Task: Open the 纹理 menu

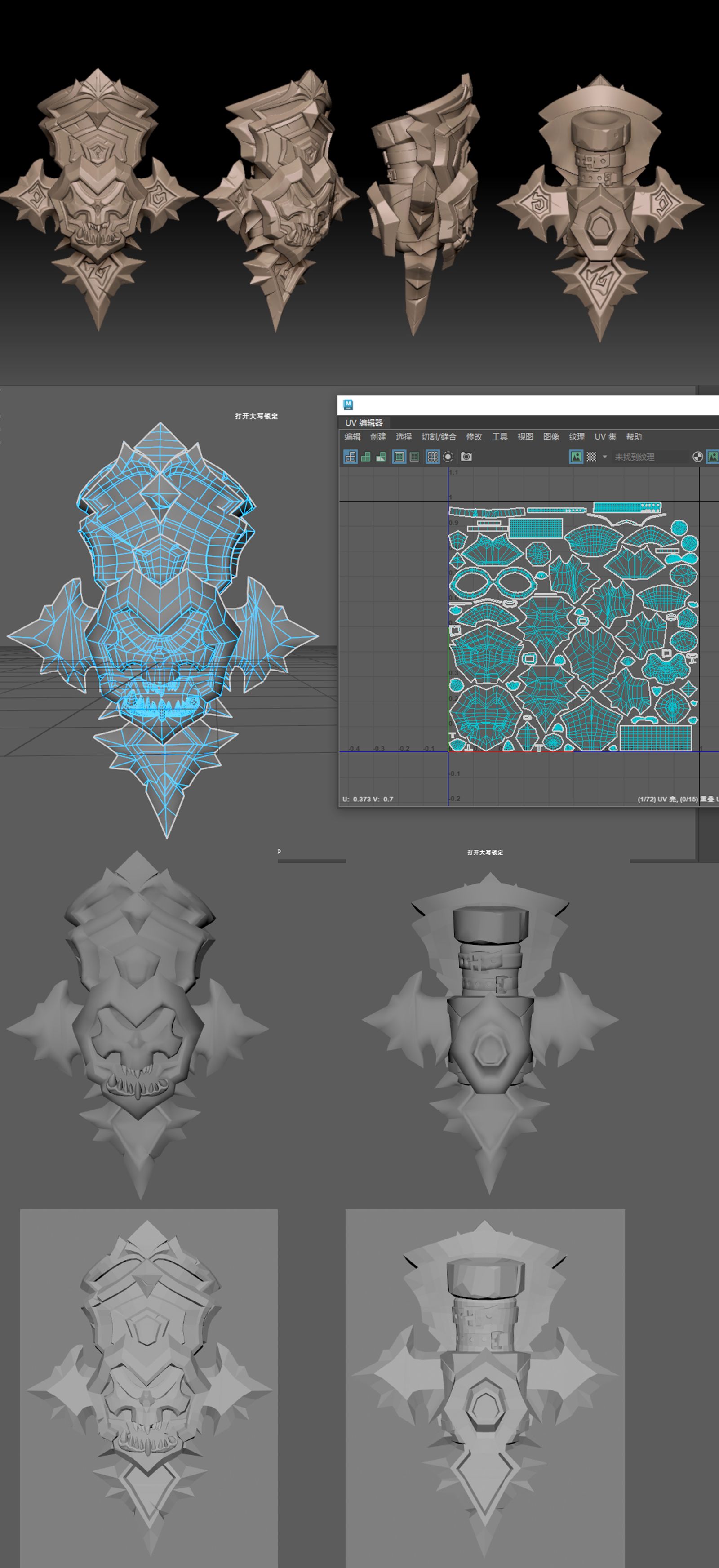Action: click(x=577, y=437)
